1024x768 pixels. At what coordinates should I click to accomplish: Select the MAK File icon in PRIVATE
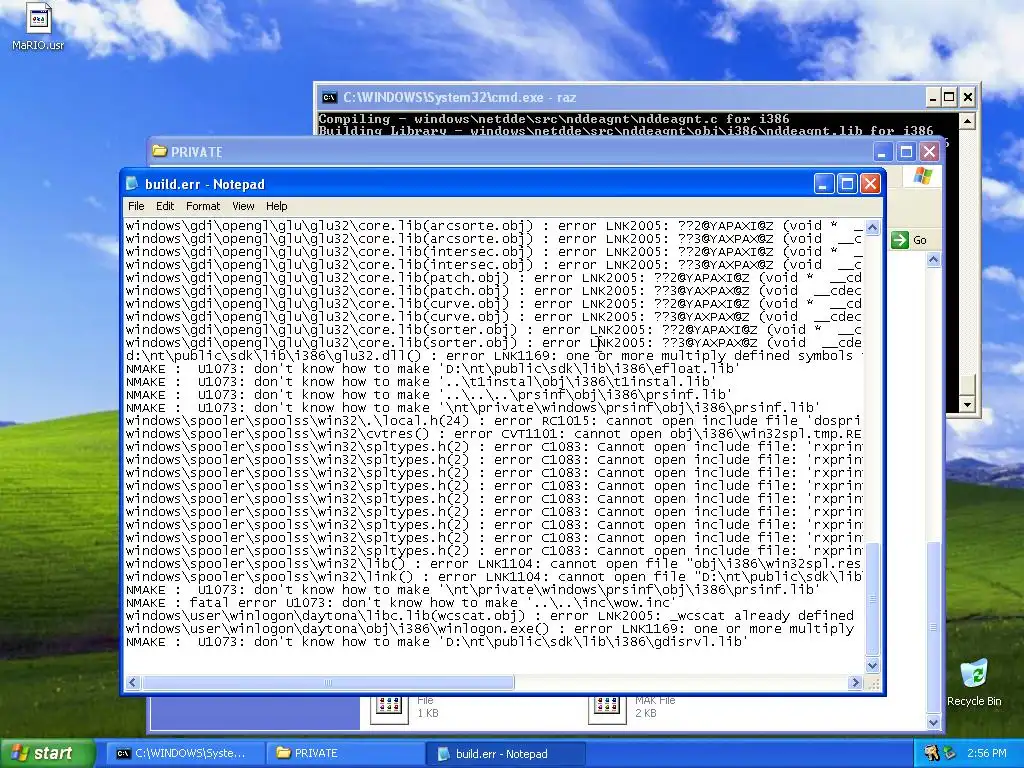click(x=607, y=708)
